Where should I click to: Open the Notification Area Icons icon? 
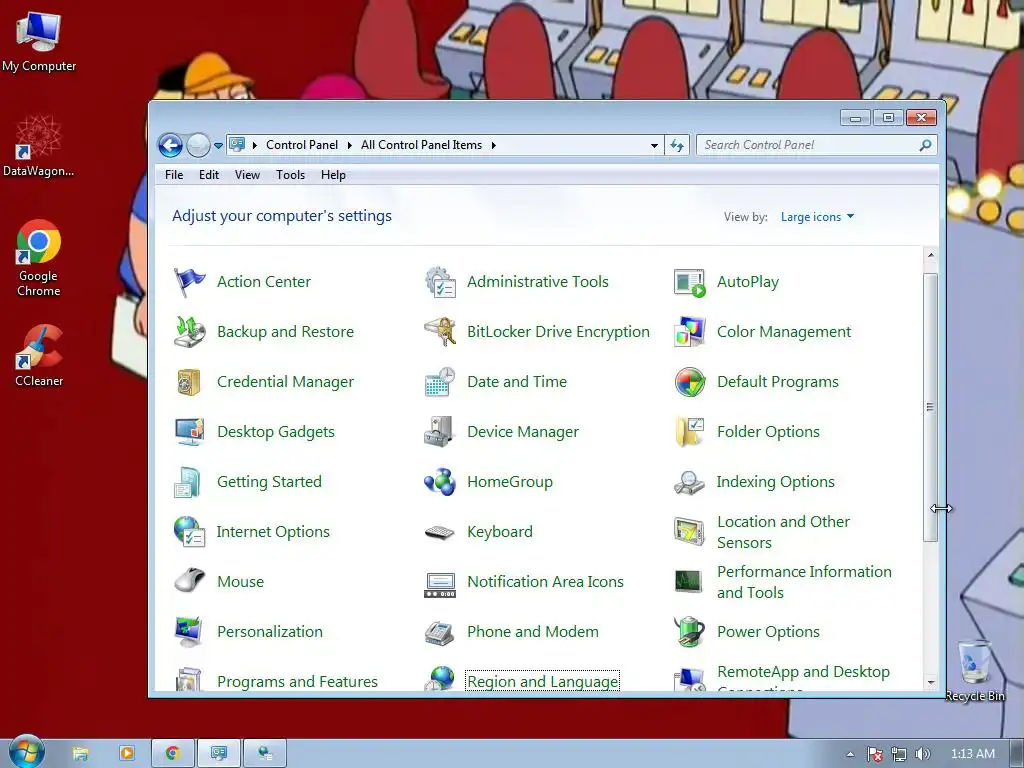[x=440, y=583]
